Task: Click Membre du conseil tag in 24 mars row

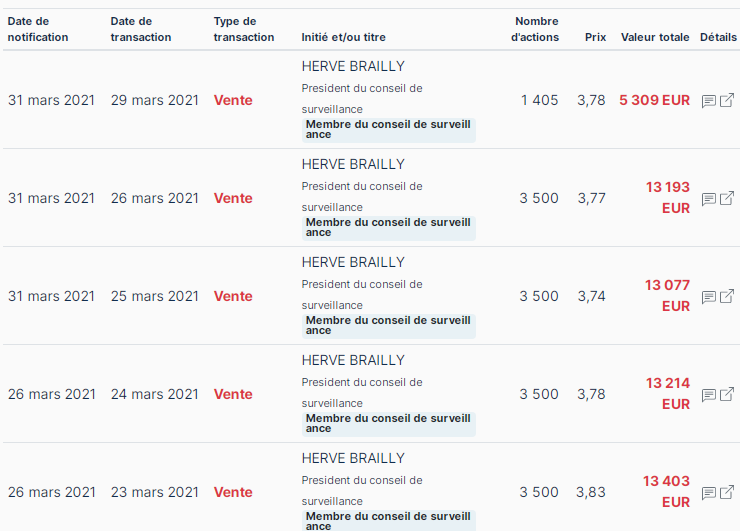Action: [x=389, y=424]
